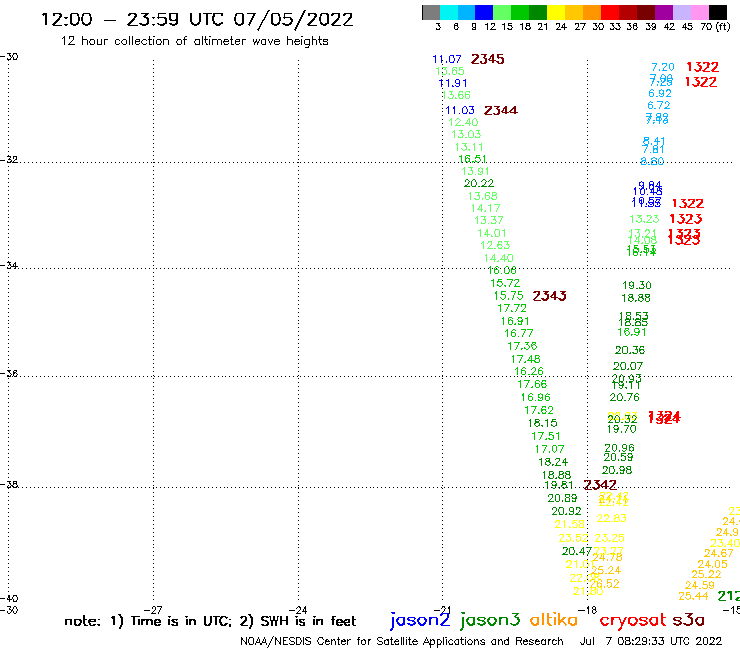
Task: Click the gray swatch in the color legend
Action: pyautogui.click(x=431, y=12)
